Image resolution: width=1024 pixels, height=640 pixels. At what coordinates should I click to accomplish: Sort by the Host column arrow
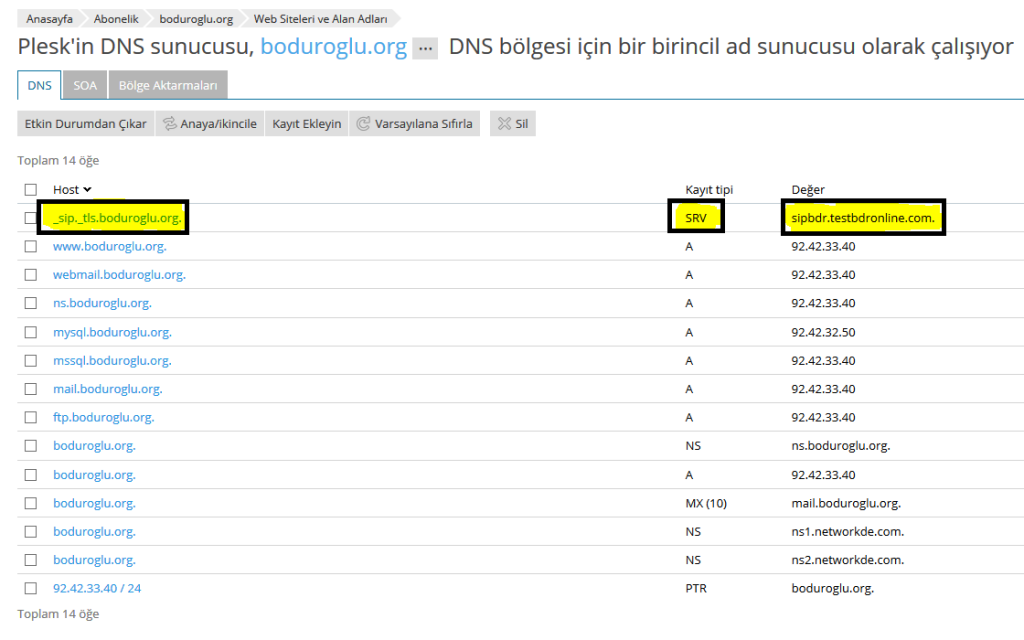pos(87,190)
